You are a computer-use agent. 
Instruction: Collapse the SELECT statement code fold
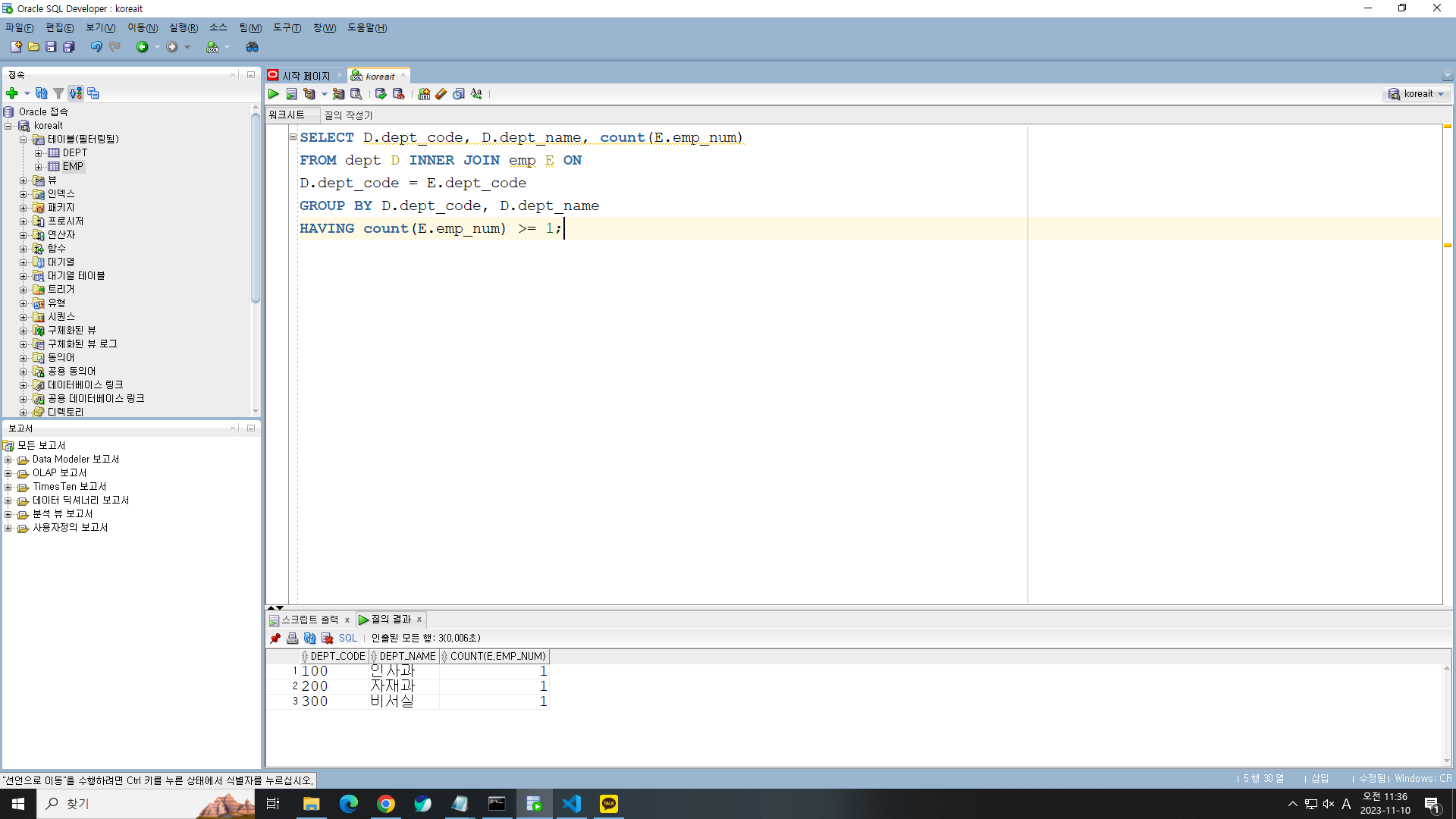293,137
